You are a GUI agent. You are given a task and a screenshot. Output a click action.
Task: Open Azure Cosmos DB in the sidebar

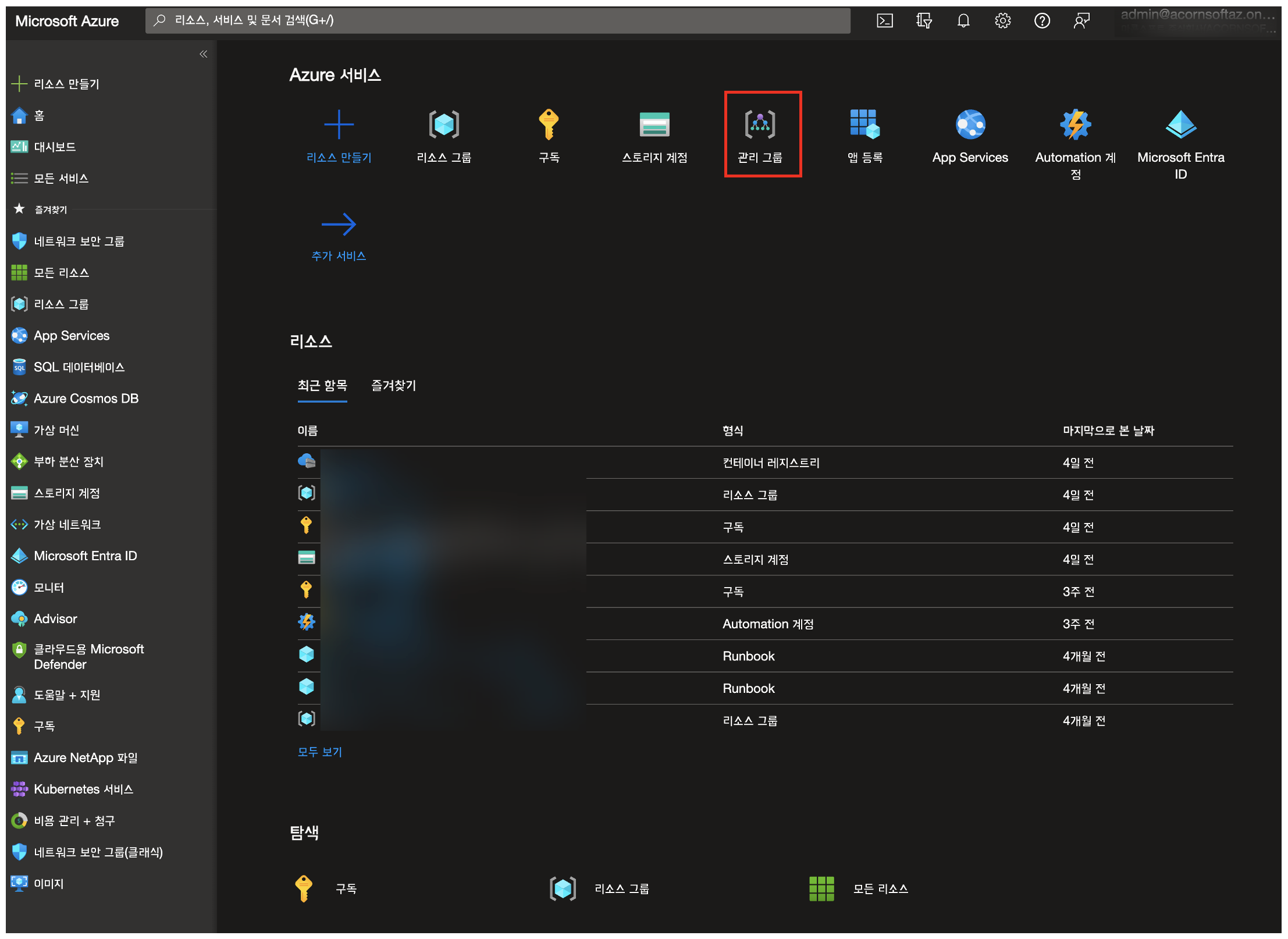point(75,398)
